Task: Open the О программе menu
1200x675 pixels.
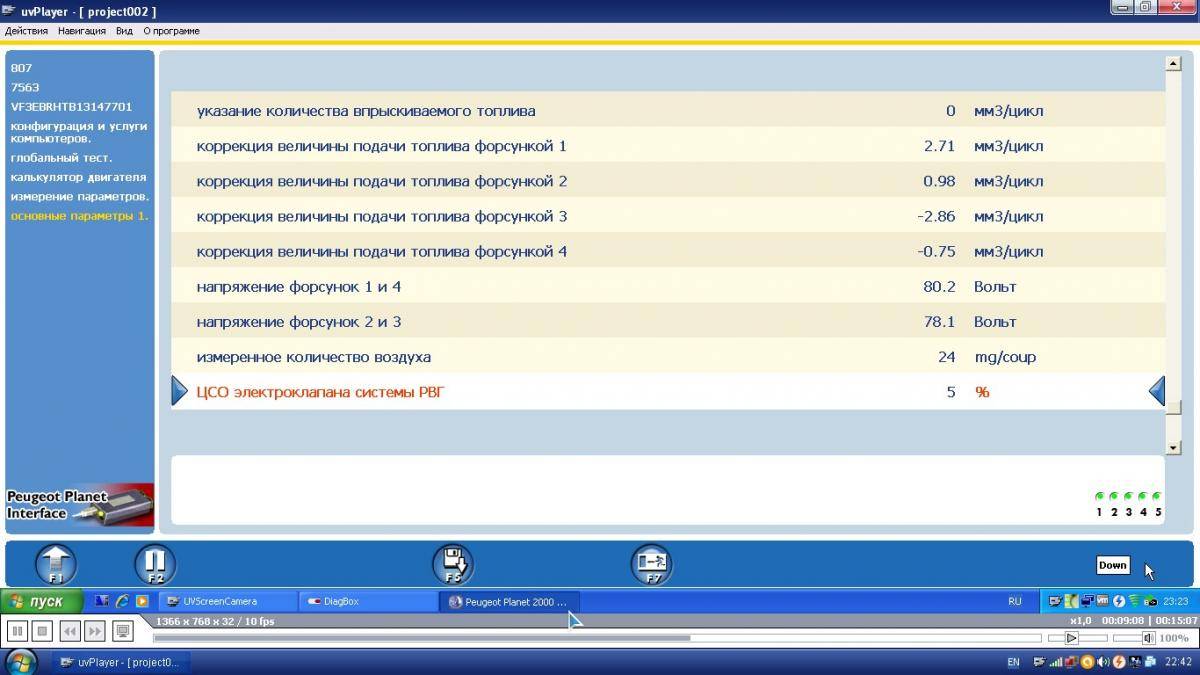Action: 171,31
